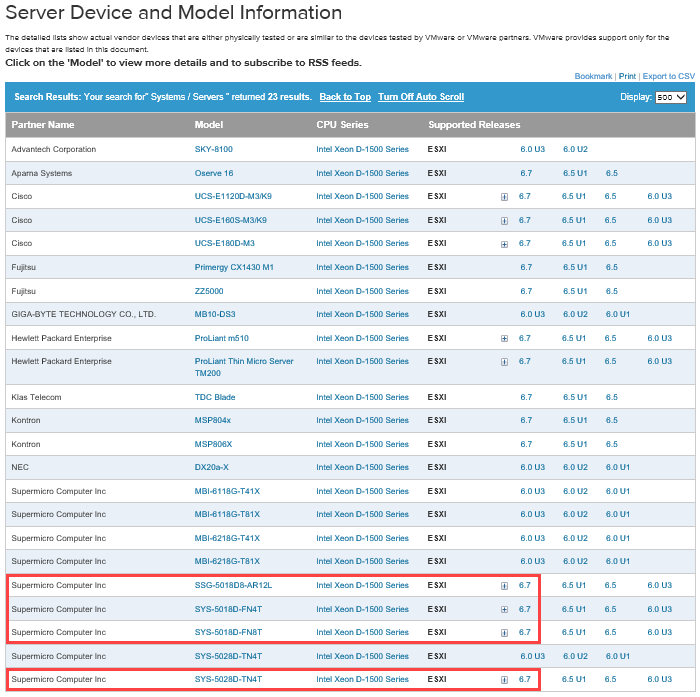Expand releases for SYS-5028D-TN4T row listing 6.7
Image resolution: width=700 pixels, height=697 pixels.
504,680
